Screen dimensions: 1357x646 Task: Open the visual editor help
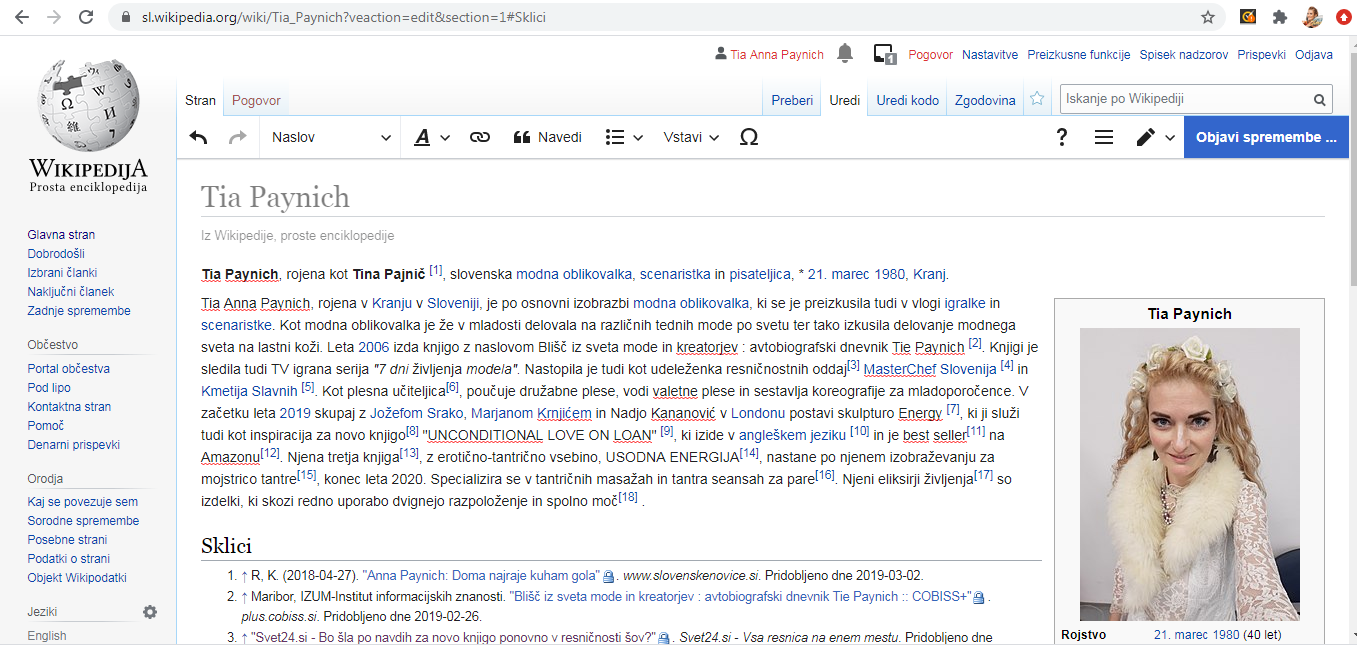pos(1061,137)
